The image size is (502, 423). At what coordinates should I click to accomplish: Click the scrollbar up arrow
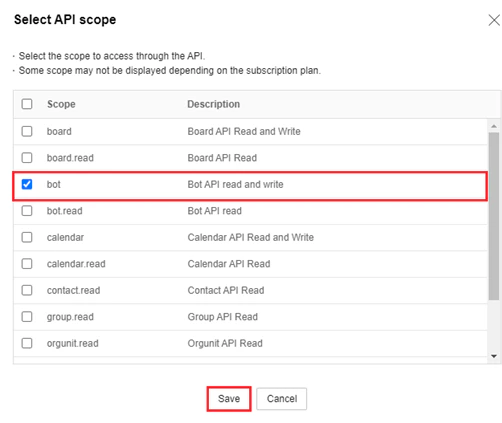point(494,126)
